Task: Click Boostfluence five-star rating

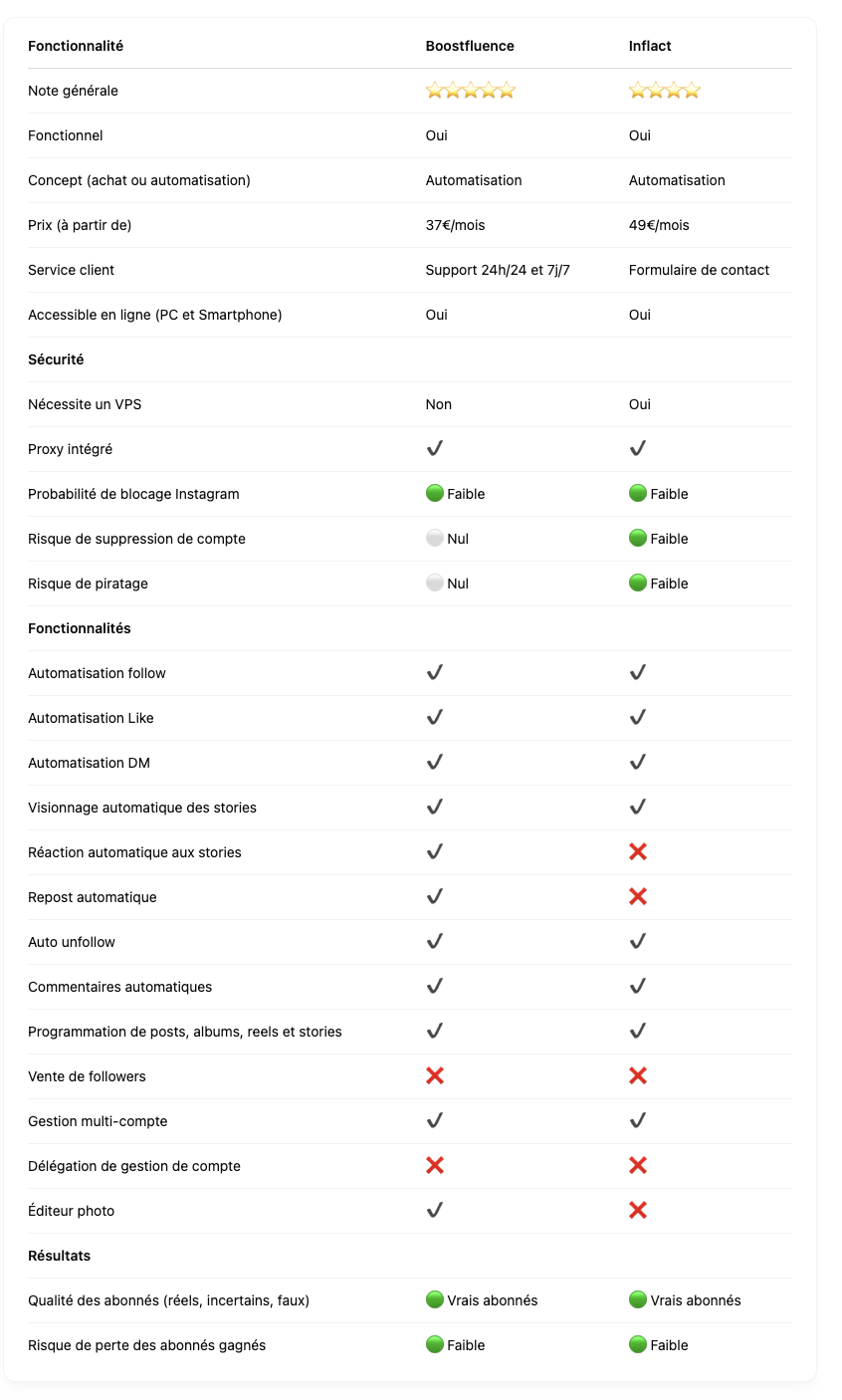Action: (471, 91)
